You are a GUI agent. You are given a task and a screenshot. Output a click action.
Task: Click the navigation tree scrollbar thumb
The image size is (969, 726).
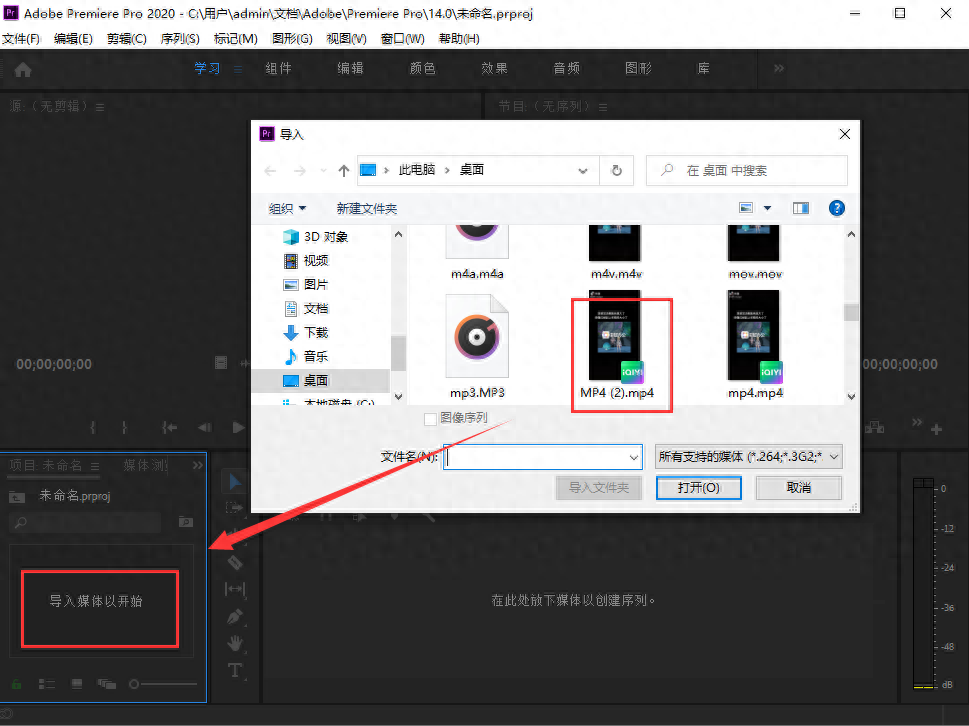pyautogui.click(x=399, y=353)
